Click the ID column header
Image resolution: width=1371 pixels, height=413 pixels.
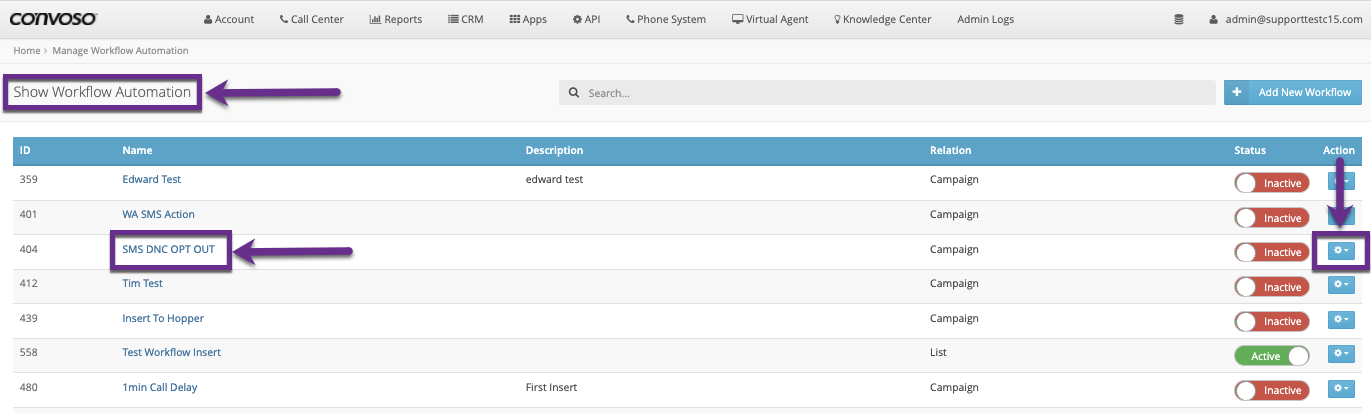[x=25, y=150]
